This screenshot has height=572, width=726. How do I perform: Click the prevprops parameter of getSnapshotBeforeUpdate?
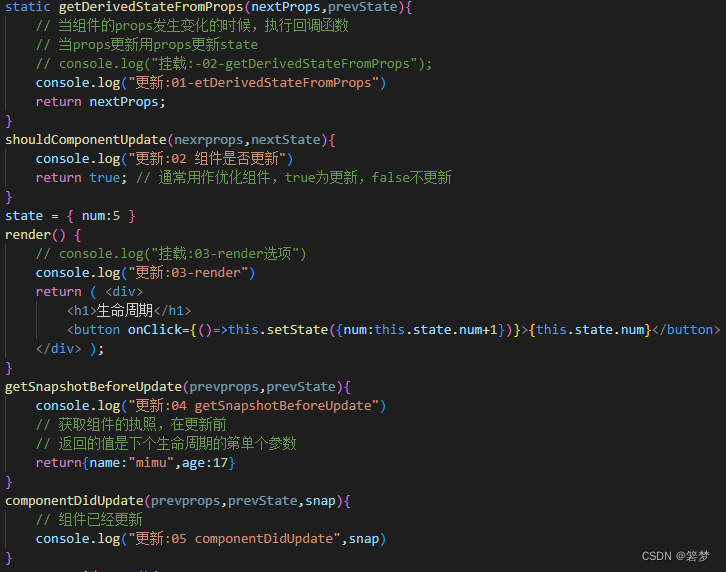[x=224, y=387]
